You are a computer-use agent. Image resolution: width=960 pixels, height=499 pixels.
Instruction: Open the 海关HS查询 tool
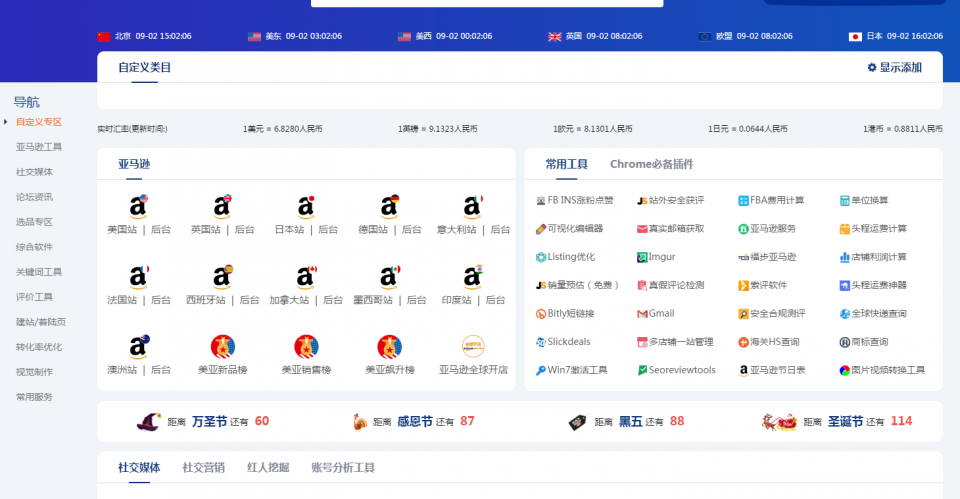coord(768,342)
